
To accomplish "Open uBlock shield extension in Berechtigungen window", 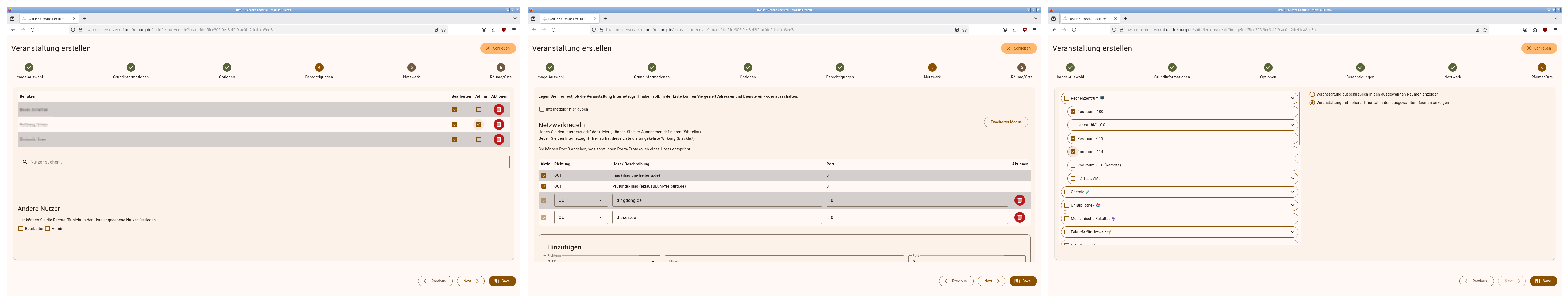I will point(504,30).
